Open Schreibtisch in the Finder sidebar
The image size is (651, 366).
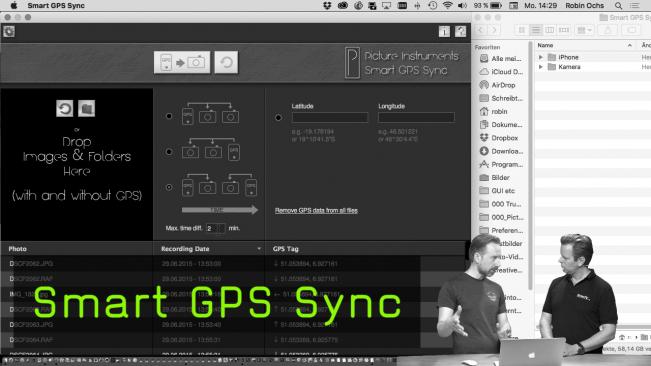tap(501, 98)
